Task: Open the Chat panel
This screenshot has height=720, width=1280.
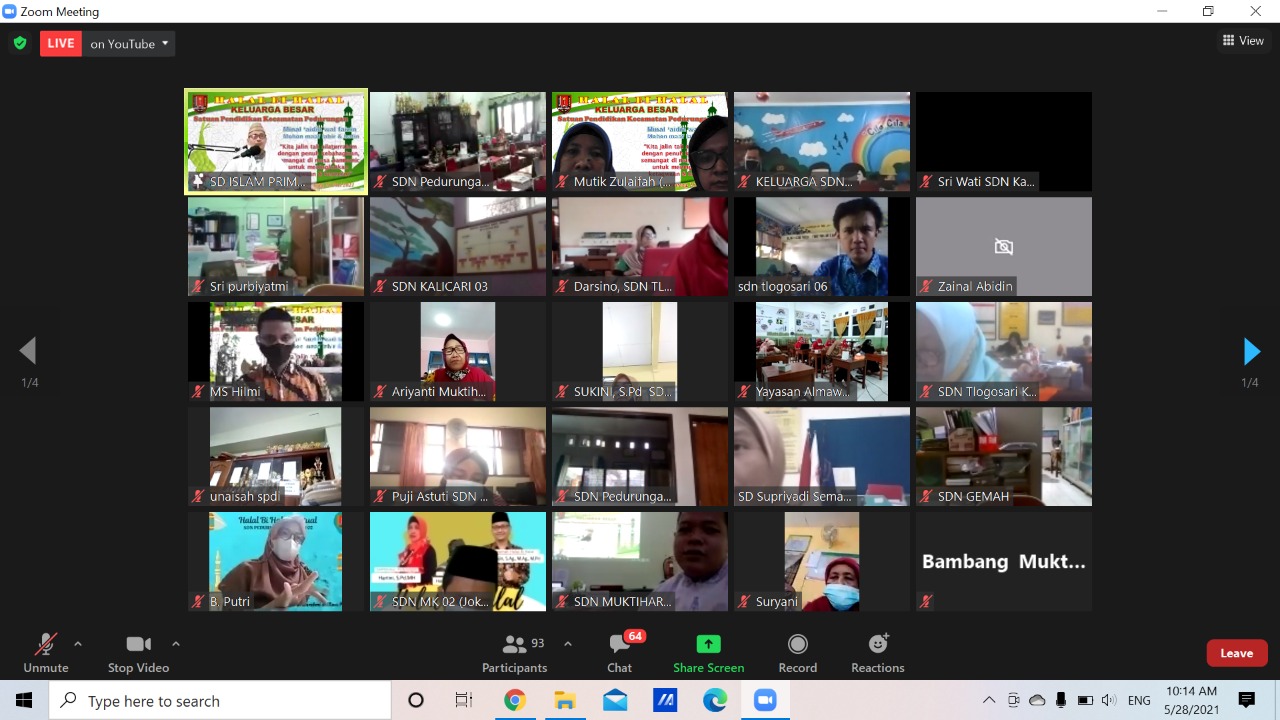Action: coord(620,654)
